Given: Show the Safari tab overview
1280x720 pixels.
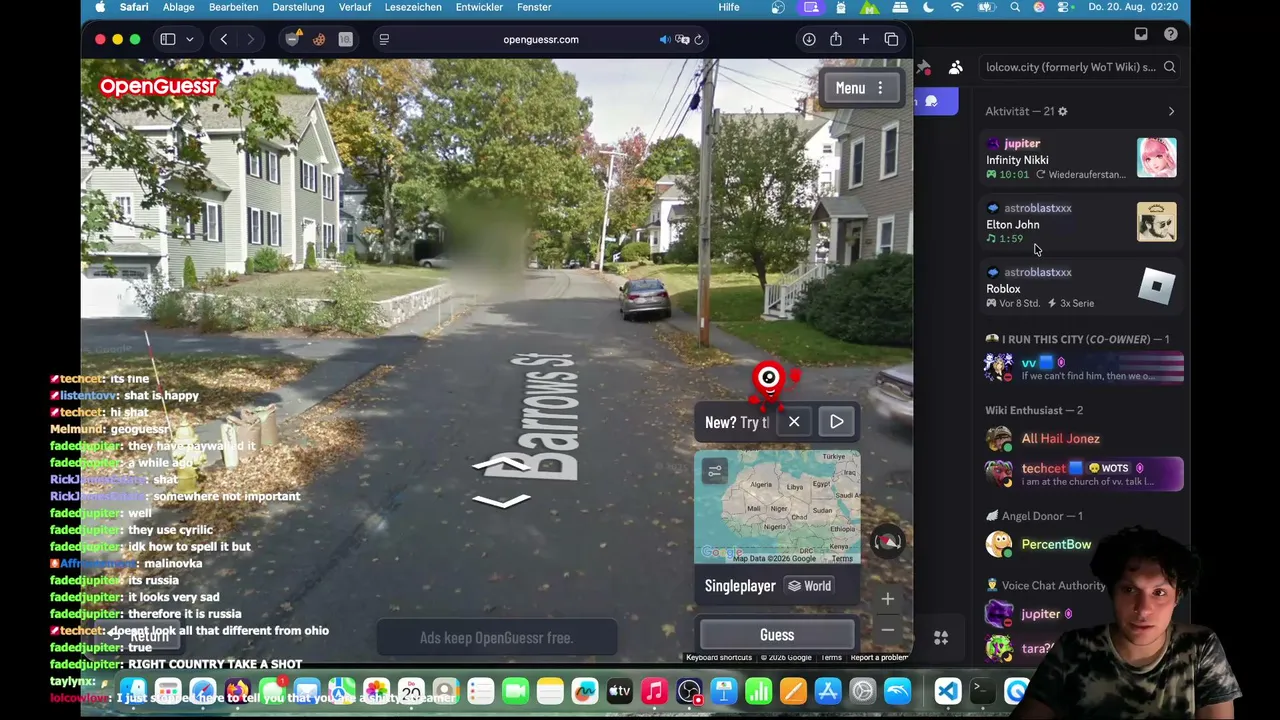Looking at the screenshot, I should coord(891,39).
